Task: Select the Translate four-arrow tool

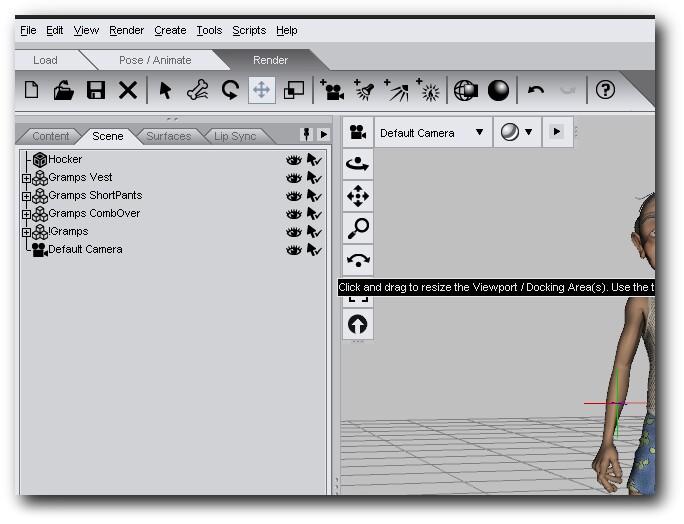Action: pos(262,90)
